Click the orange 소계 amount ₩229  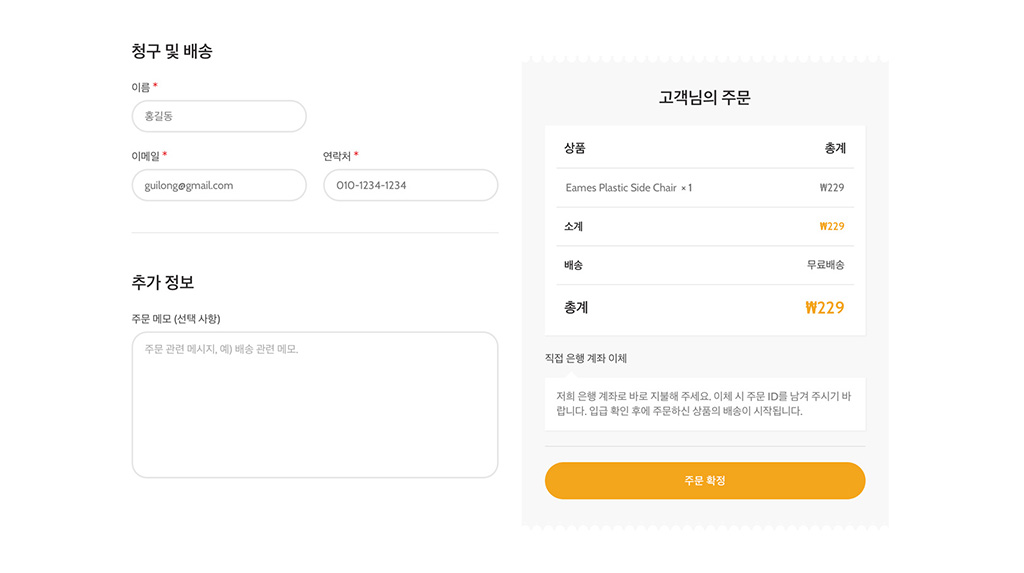(831, 226)
